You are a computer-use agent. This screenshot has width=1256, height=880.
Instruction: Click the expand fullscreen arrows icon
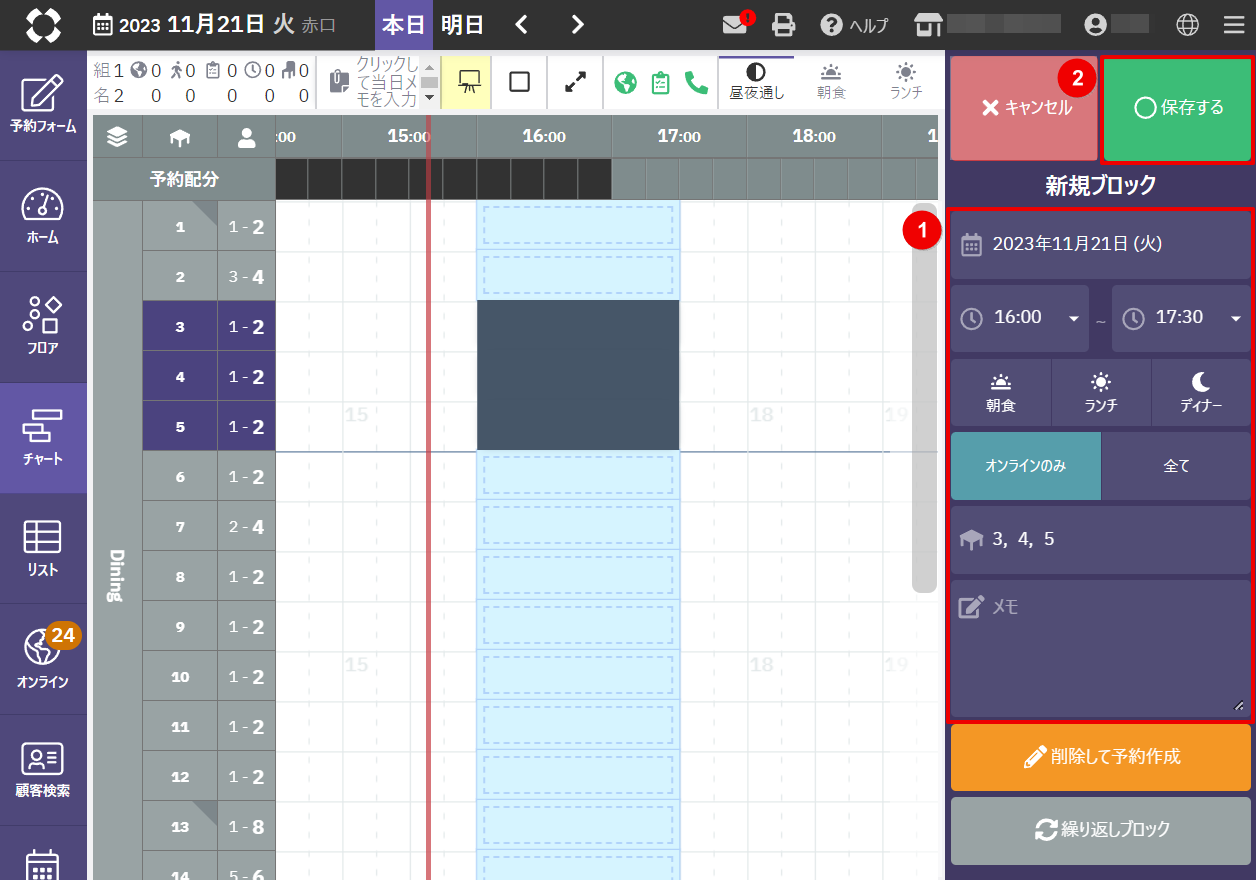click(575, 82)
